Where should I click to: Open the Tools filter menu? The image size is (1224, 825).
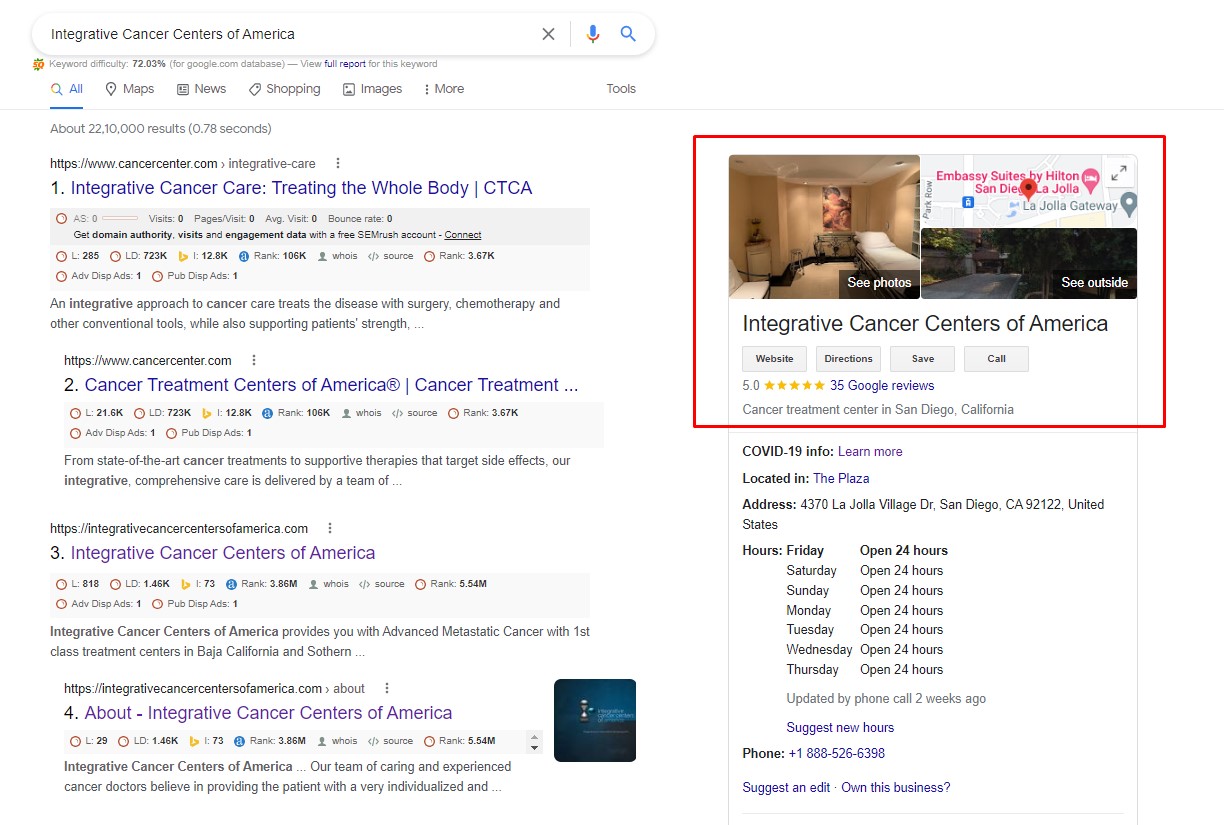621,89
